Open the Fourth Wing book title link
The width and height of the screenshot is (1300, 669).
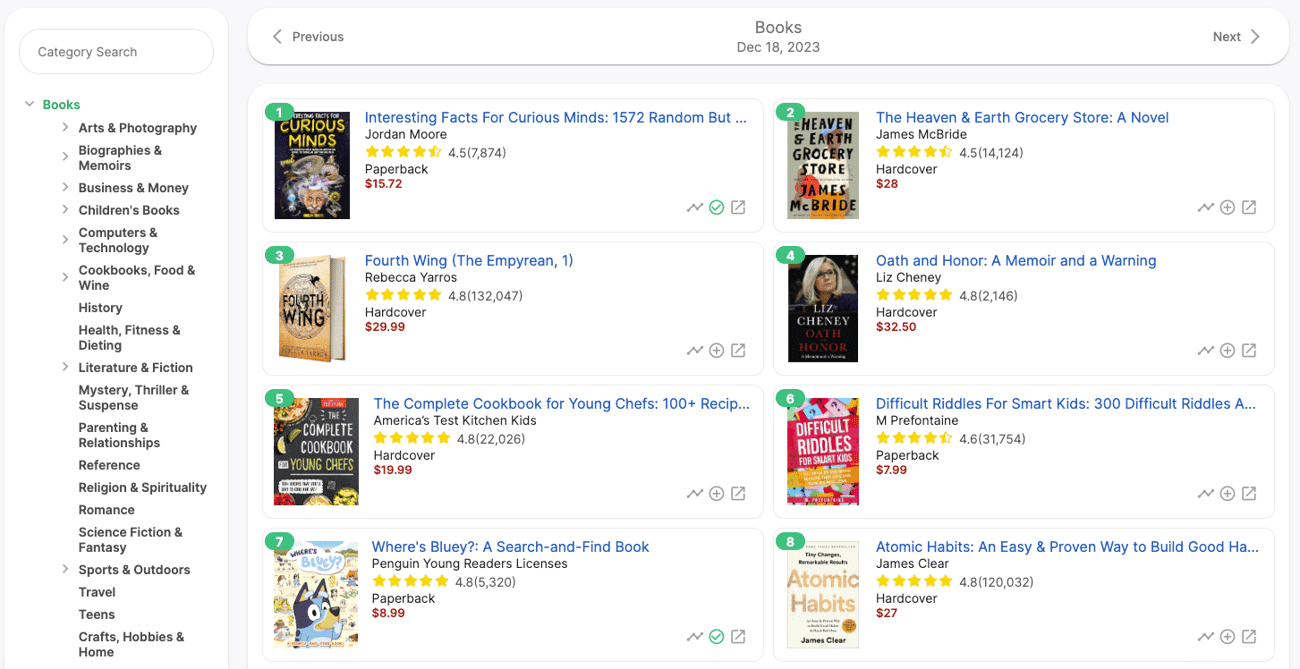click(x=469, y=260)
